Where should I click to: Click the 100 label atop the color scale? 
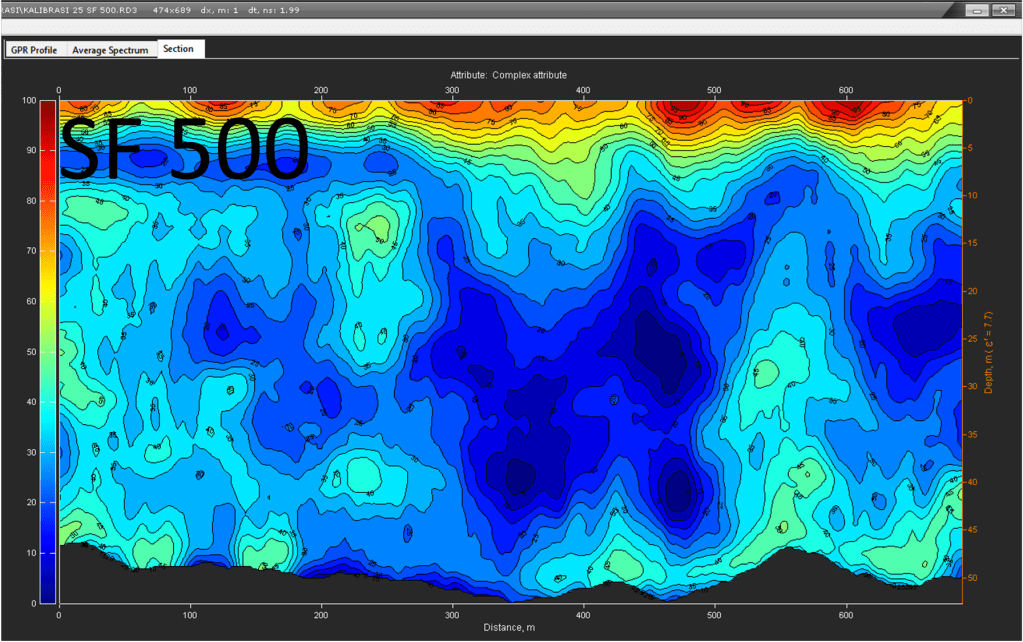pyautogui.click(x=28, y=100)
